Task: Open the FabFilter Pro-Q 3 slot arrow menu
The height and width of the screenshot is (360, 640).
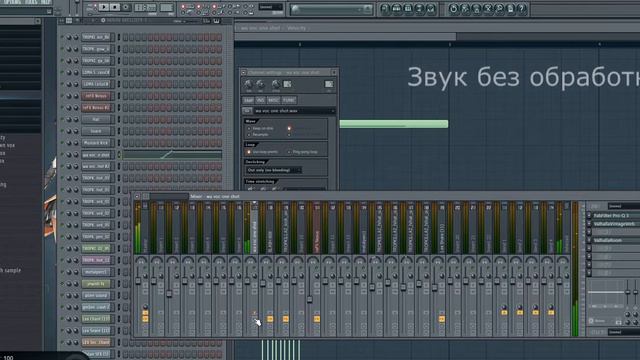Action: [x=589, y=216]
